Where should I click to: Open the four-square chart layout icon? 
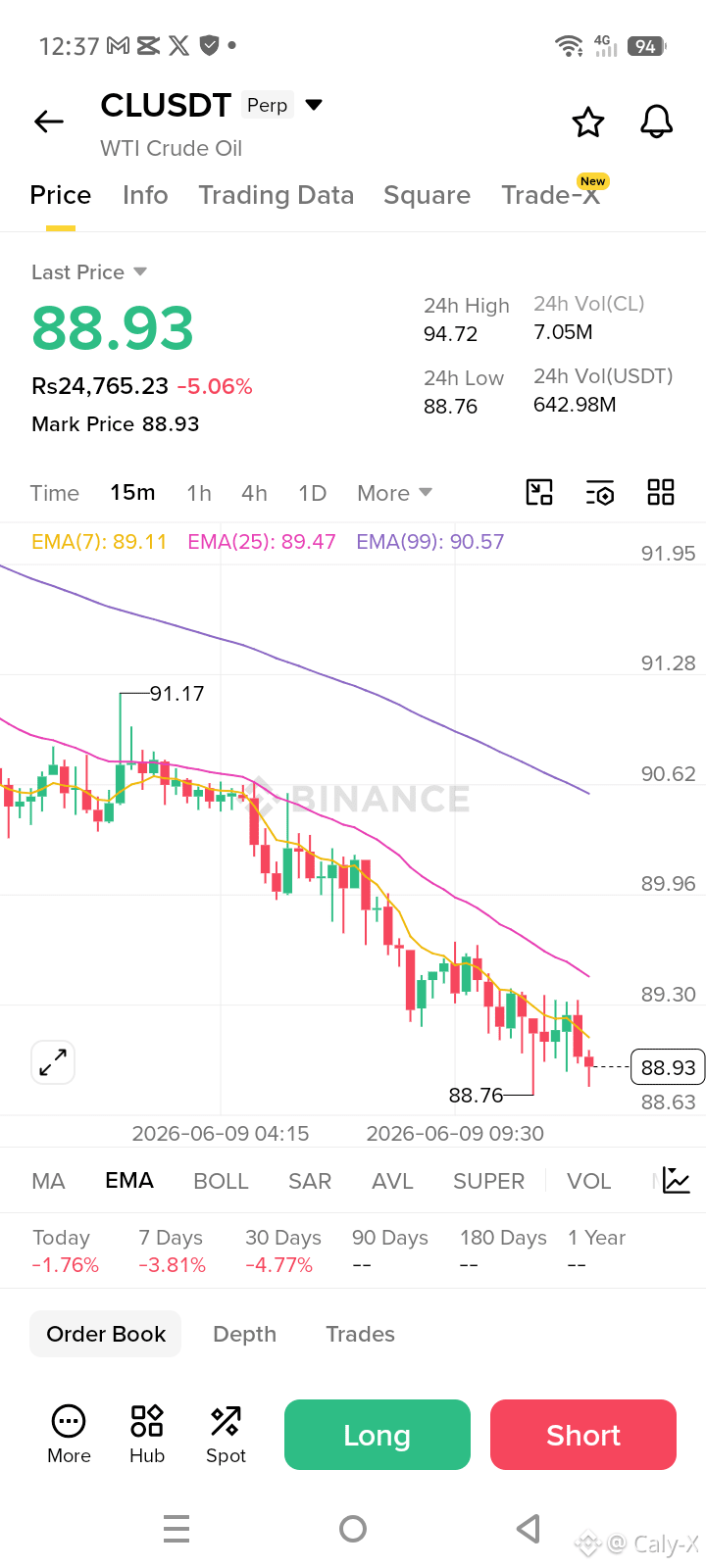[661, 492]
